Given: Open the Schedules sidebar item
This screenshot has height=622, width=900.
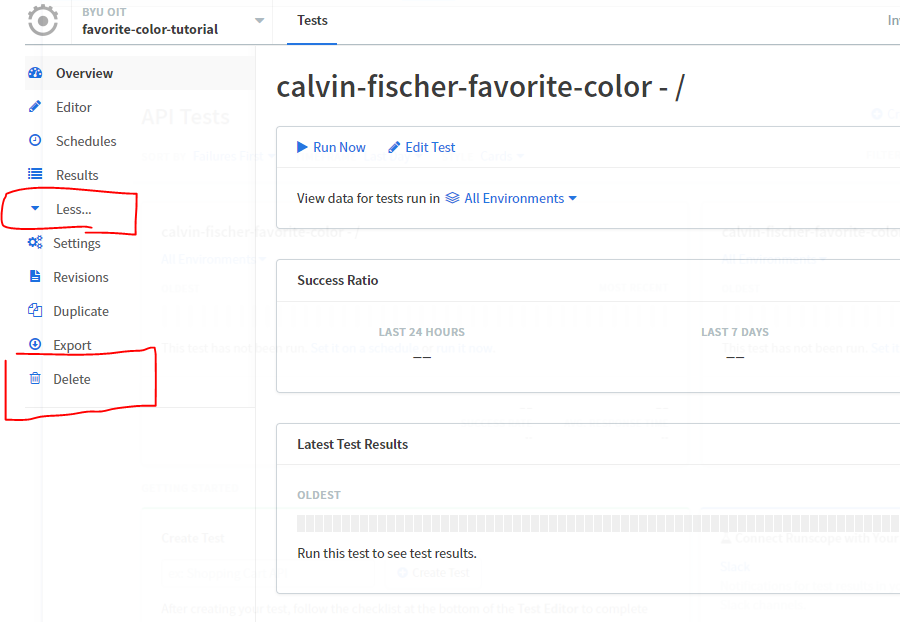Looking at the screenshot, I should click(x=86, y=141).
